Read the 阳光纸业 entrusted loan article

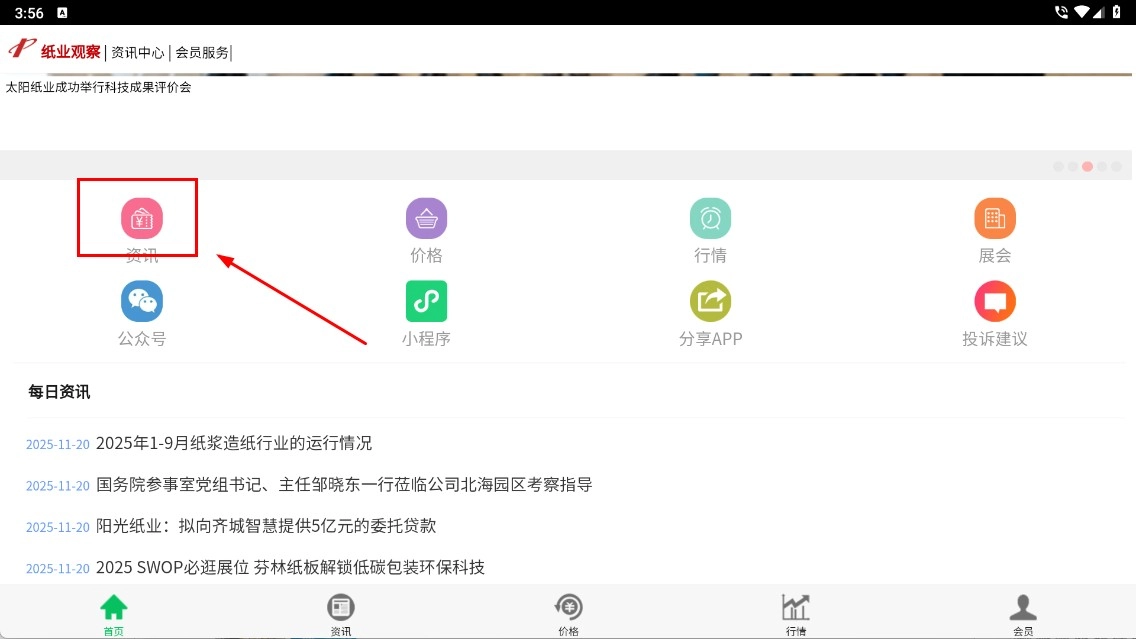tap(266, 526)
